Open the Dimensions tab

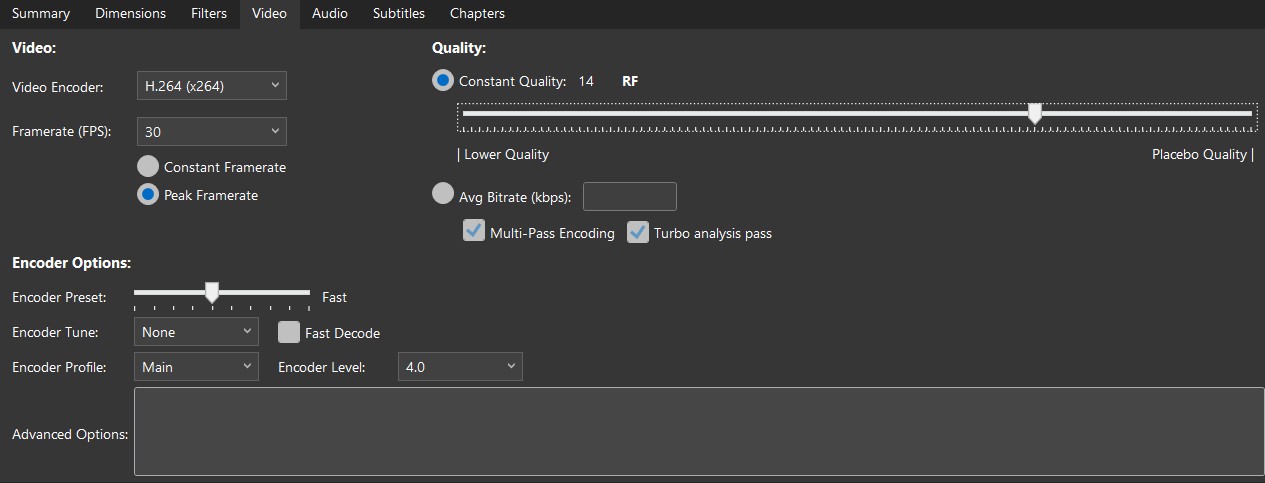pyautogui.click(x=130, y=14)
